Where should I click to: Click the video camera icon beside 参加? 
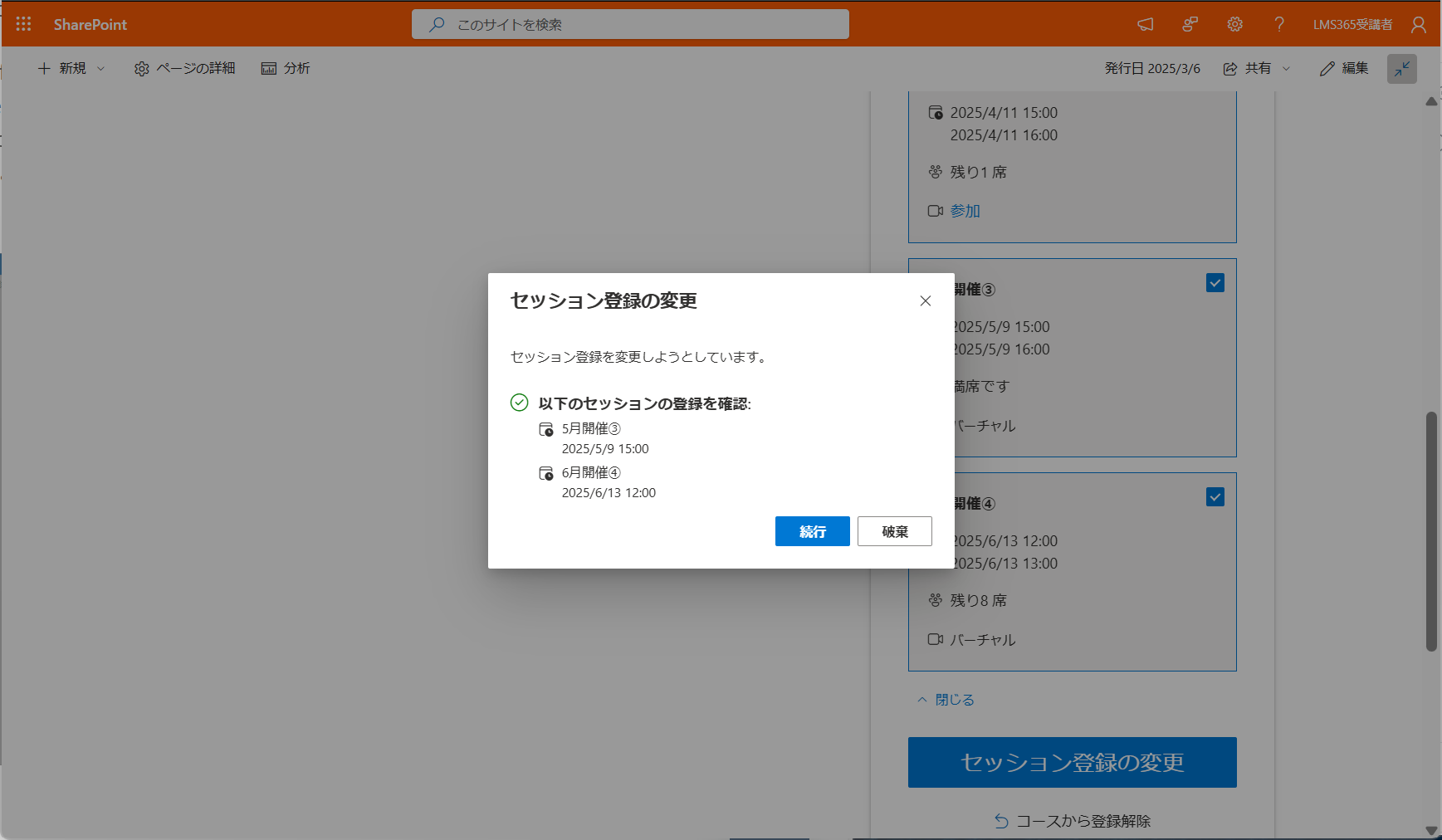pyautogui.click(x=936, y=211)
